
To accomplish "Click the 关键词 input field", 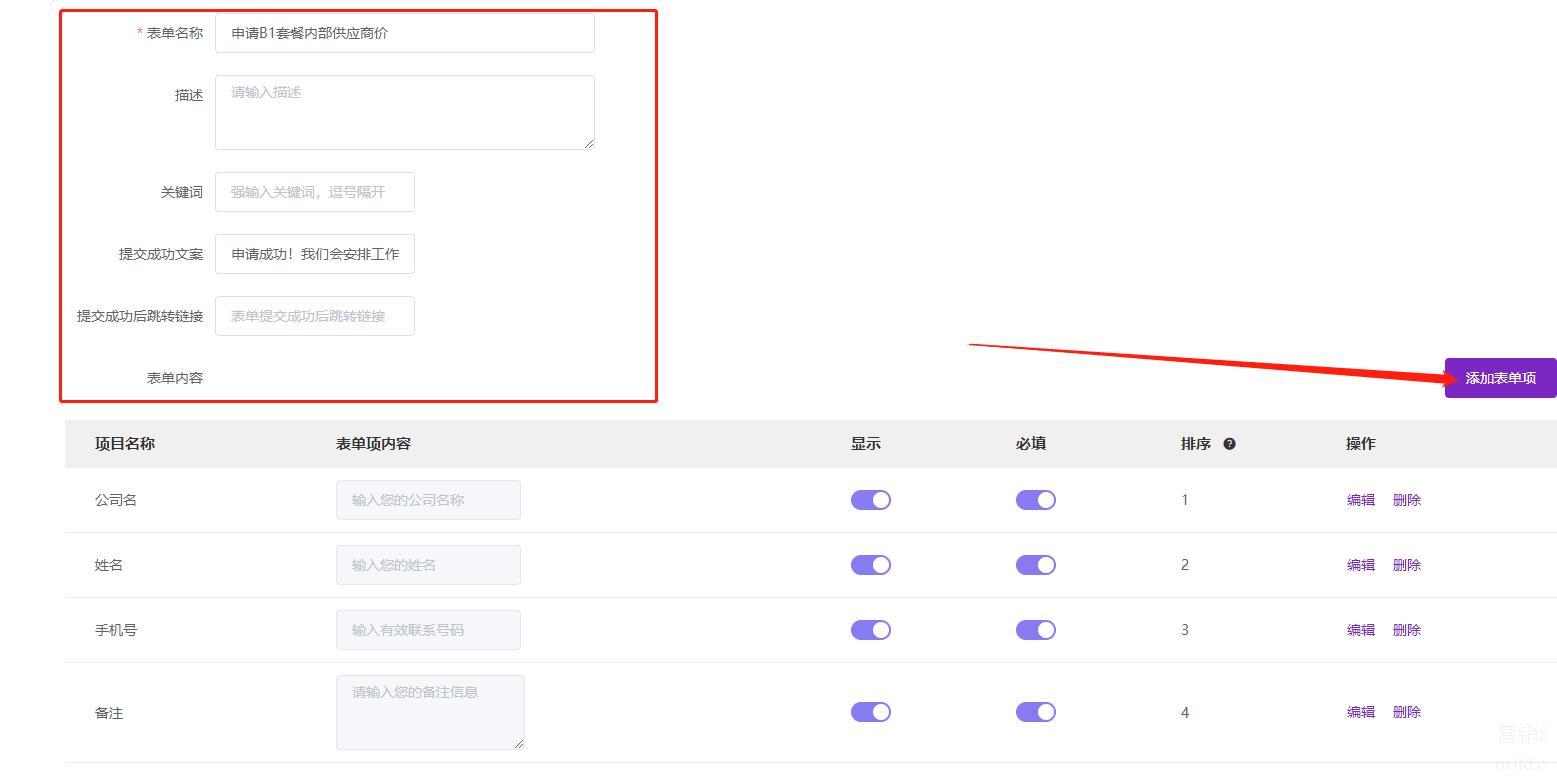I will (314, 192).
